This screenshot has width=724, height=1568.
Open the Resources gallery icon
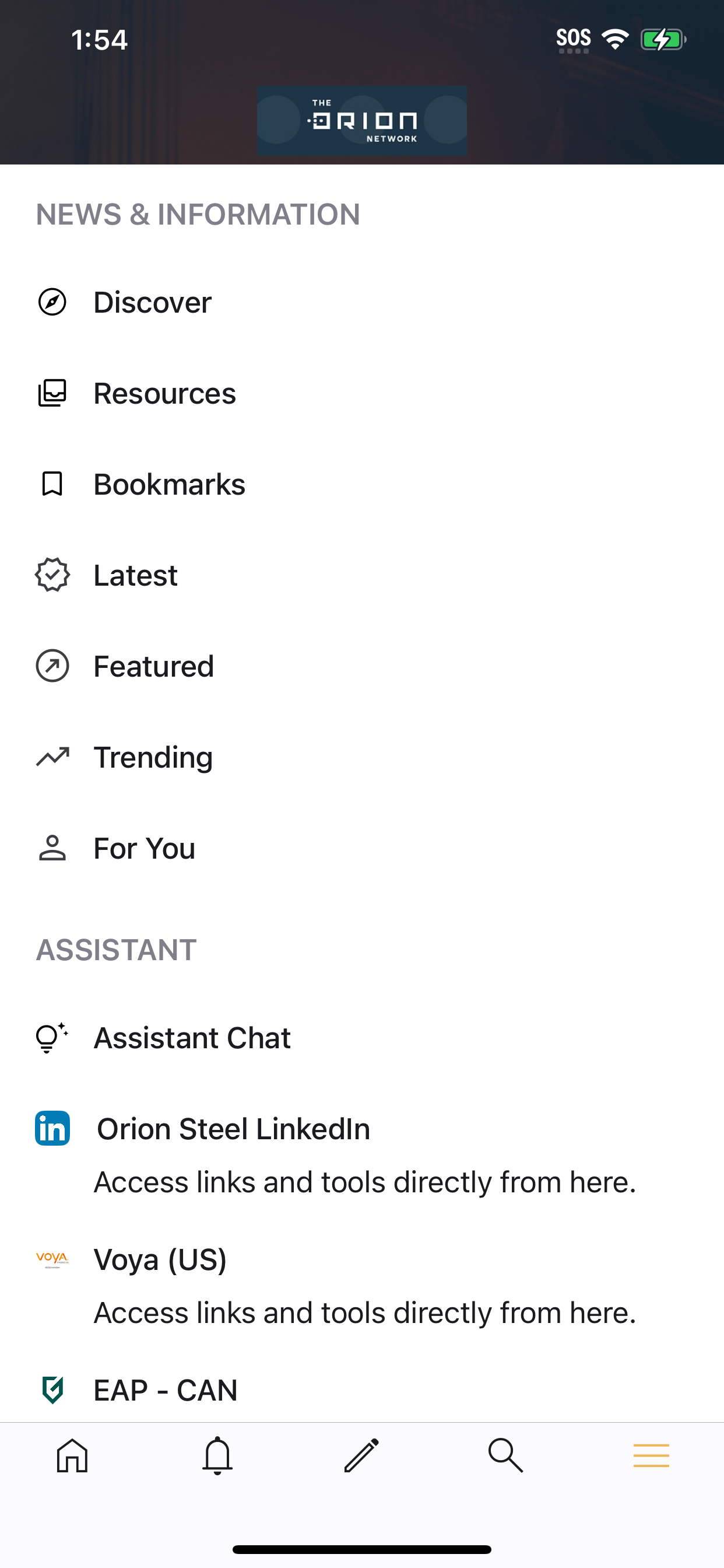coord(52,393)
